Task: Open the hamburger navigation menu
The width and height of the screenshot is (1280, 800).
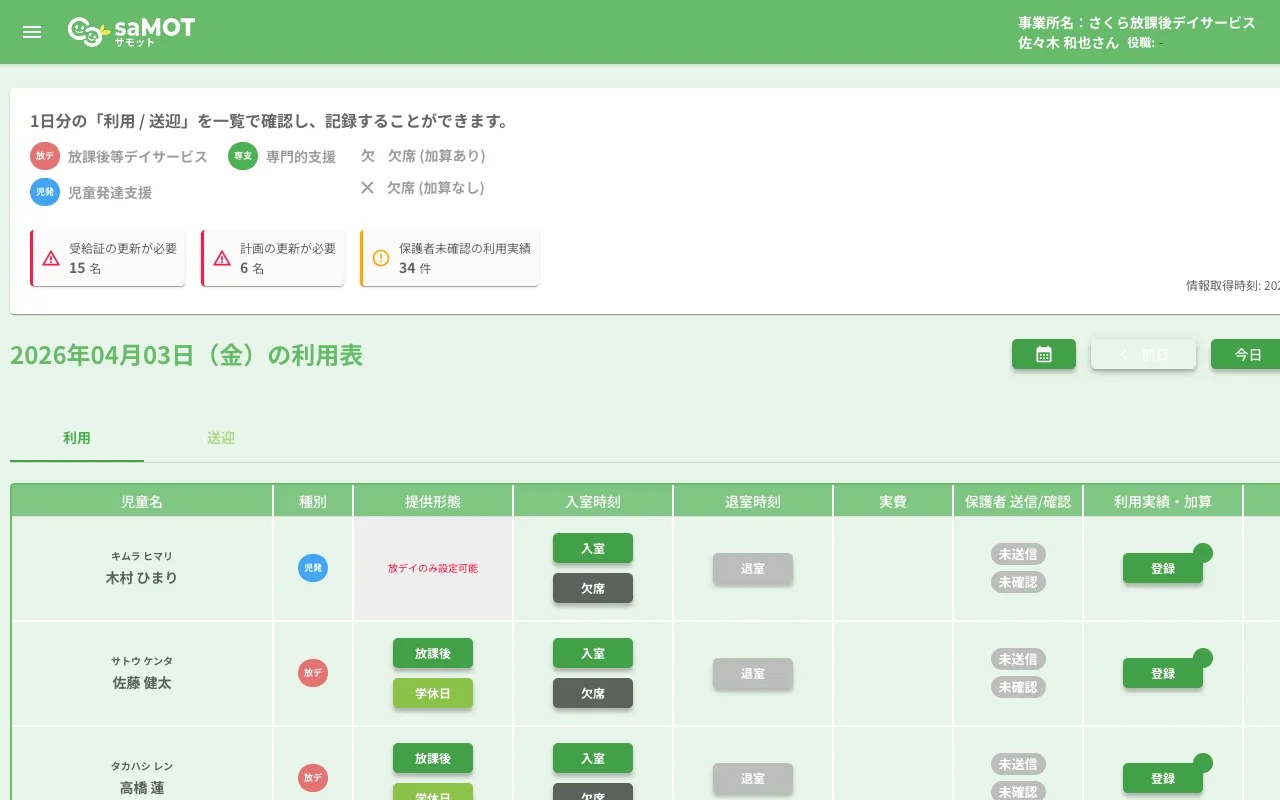Action: 31,31
